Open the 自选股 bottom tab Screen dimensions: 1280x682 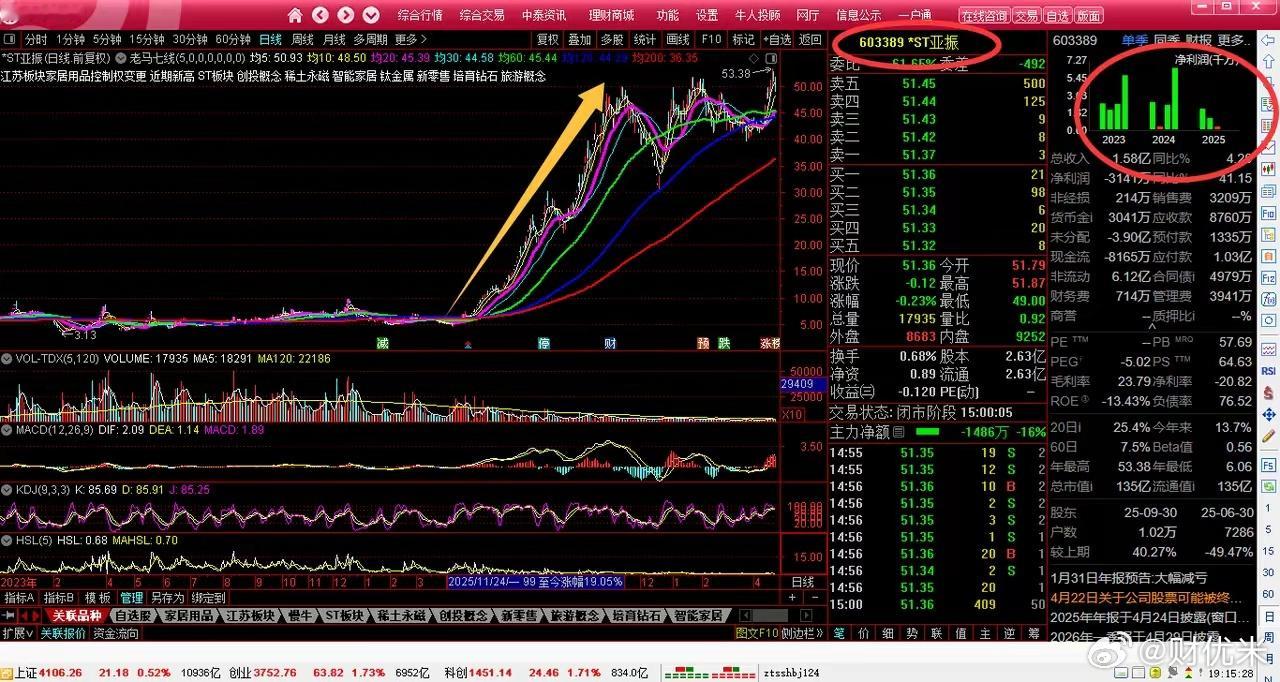(x=133, y=615)
